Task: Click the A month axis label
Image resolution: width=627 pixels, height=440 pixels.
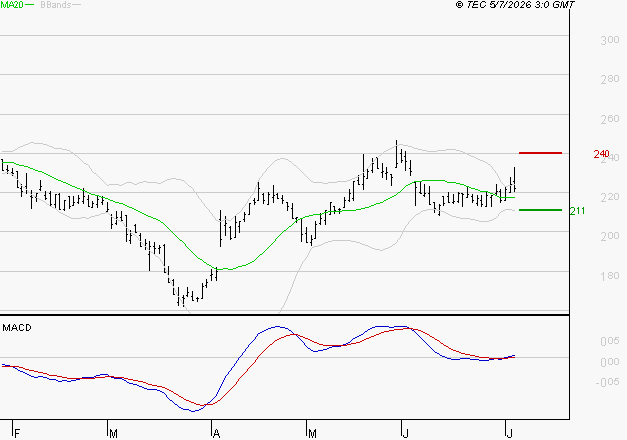Action: (216, 434)
